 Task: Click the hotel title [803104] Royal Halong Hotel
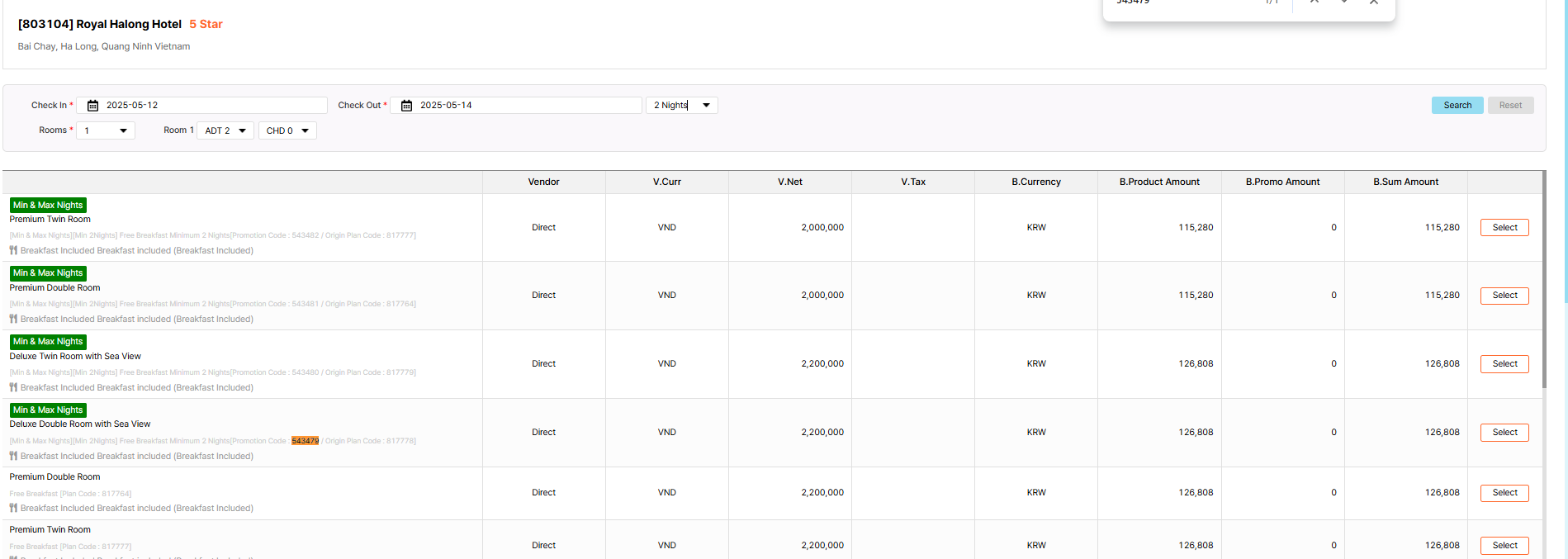coord(100,25)
